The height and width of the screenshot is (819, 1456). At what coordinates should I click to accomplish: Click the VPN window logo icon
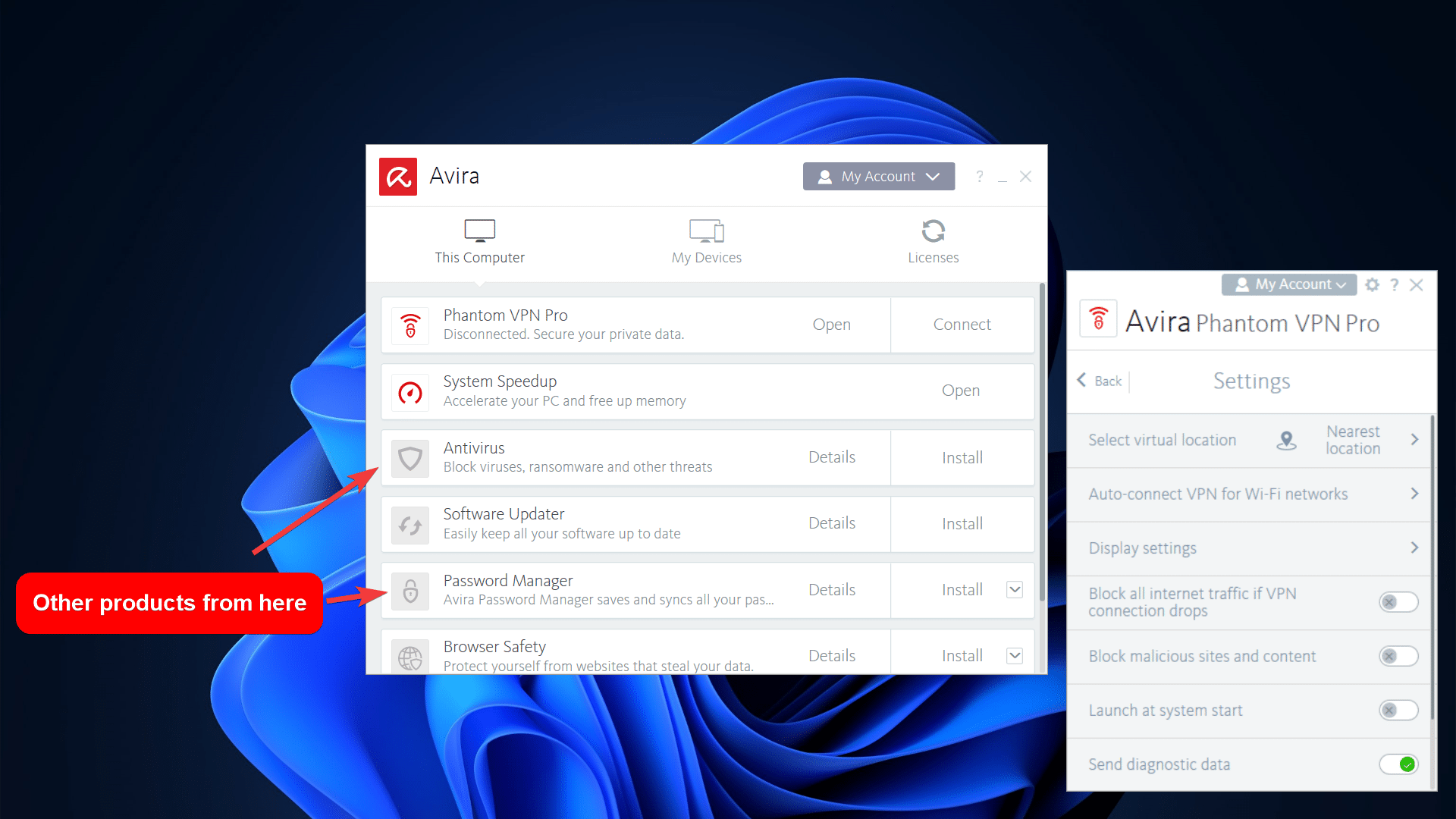[1098, 318]
